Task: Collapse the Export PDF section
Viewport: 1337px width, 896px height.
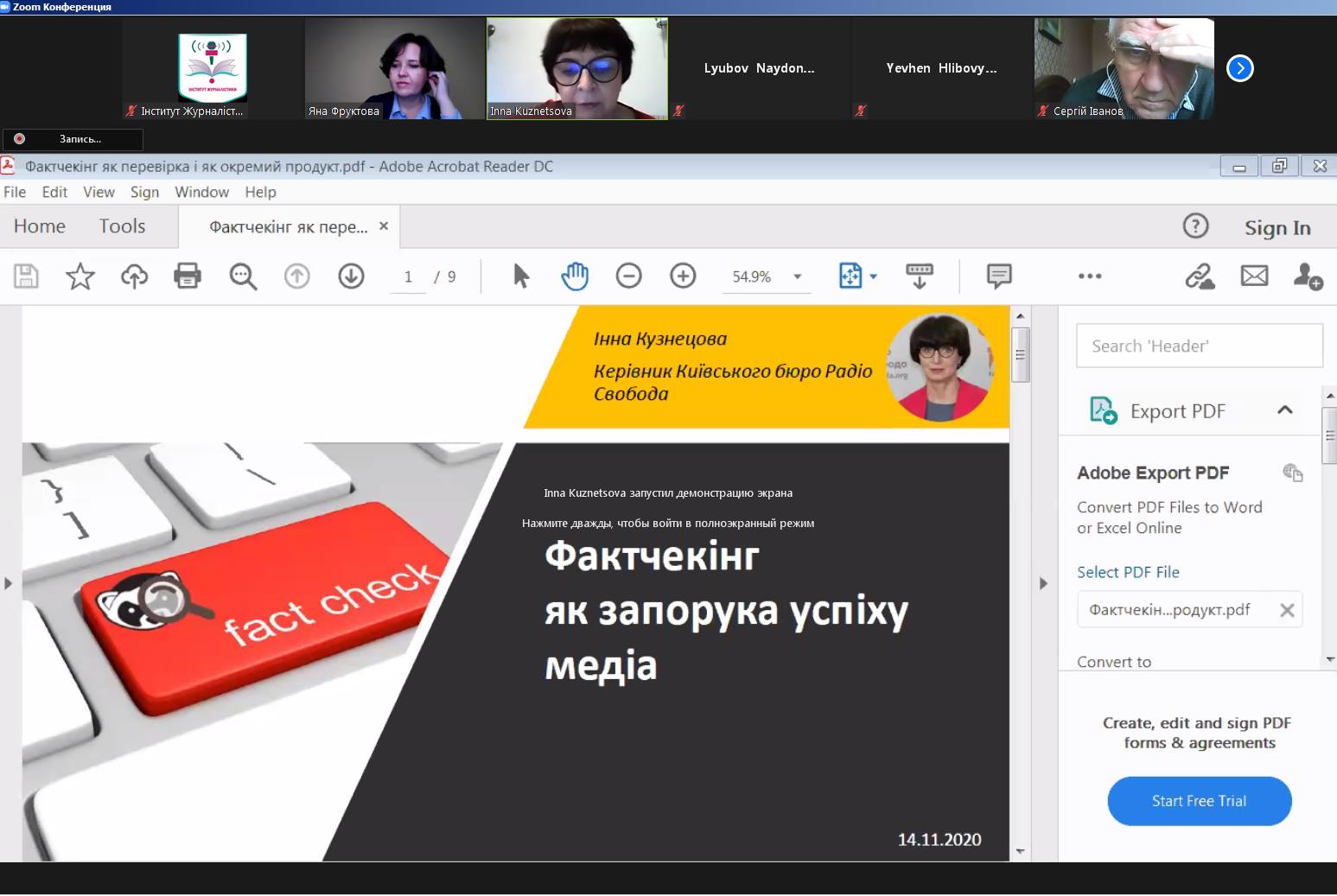Action: pyautogui.click(x=1285, y=410)
